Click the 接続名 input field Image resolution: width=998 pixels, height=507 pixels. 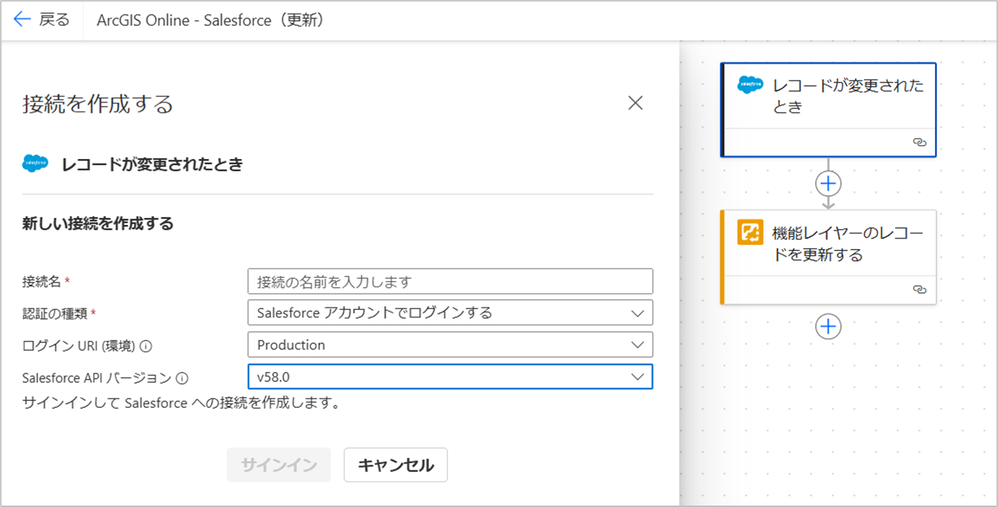pyautogui.click(x=449, y=281)
